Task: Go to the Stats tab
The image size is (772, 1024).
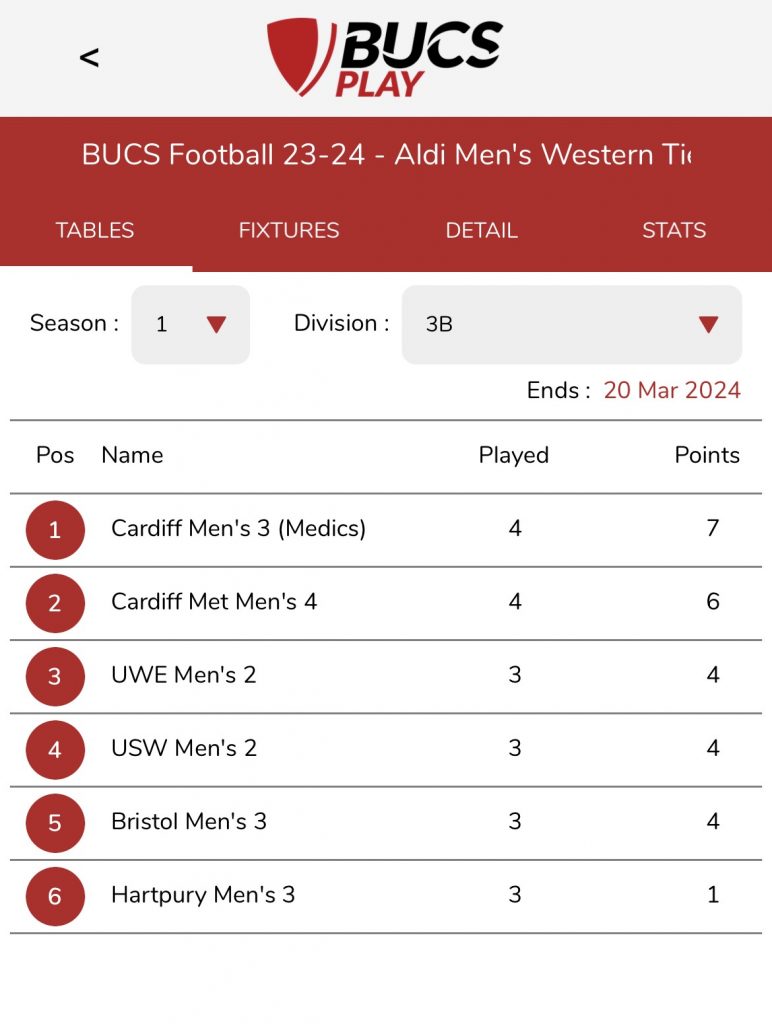Action: [x=674, y=230]
